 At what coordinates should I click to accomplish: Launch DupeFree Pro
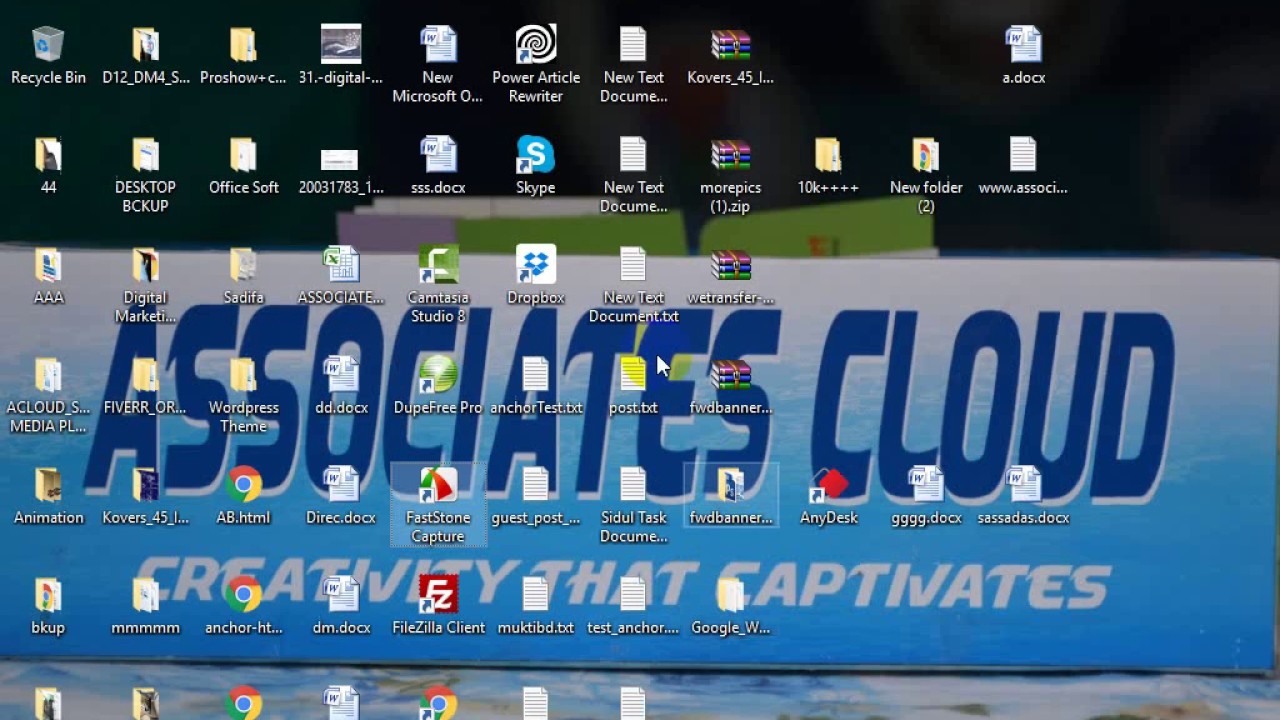[x=438, y=386]
